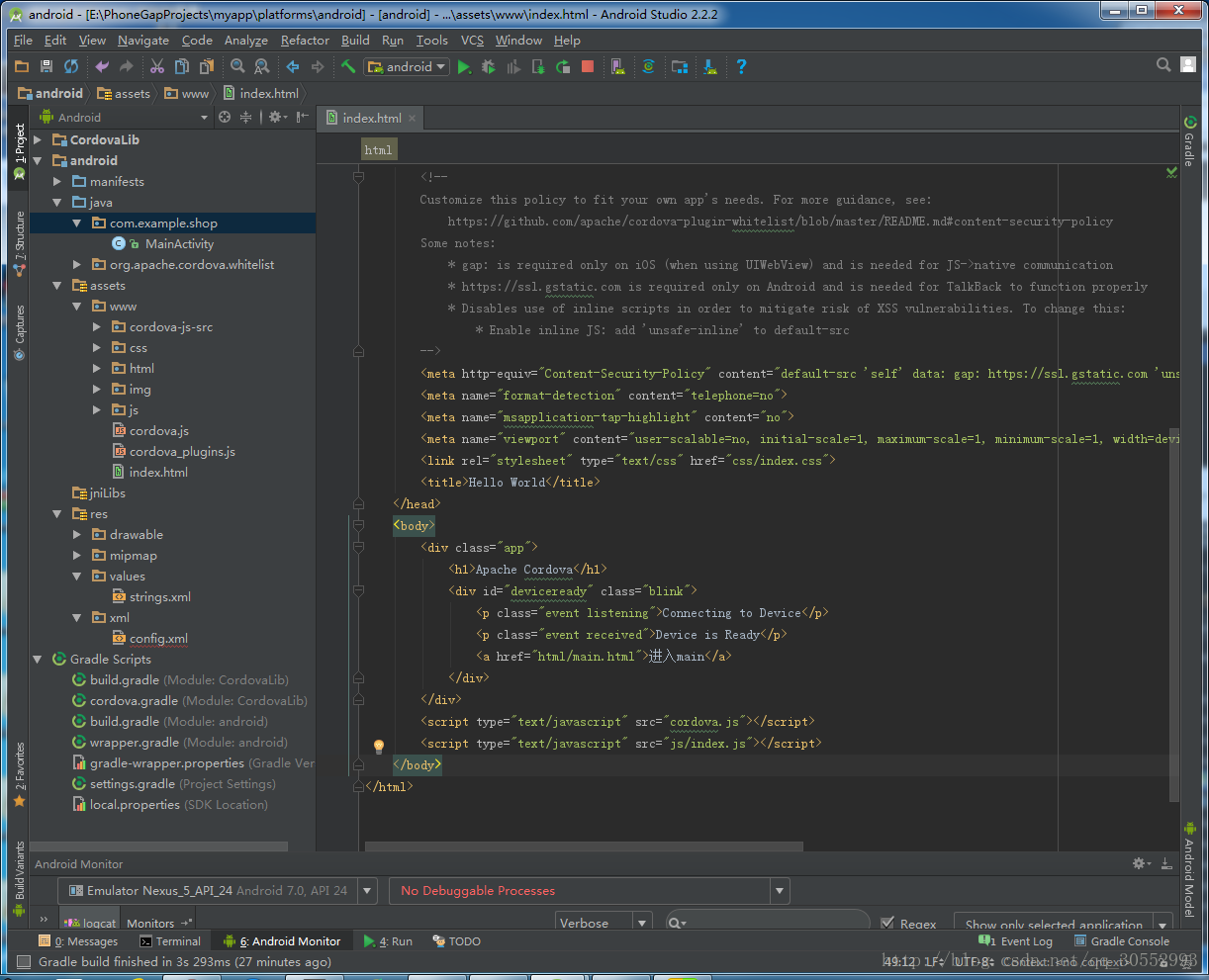Open the Project panel gear settings dropdown

278,117
